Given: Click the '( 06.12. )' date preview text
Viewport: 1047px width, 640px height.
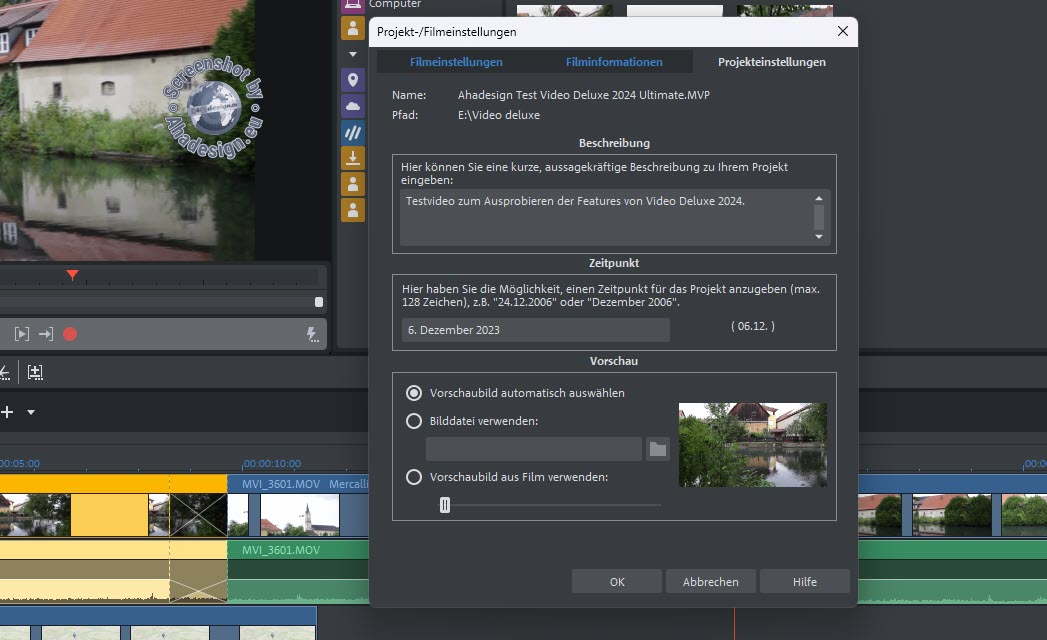Looking at the screenshot, I should [753, 326].
